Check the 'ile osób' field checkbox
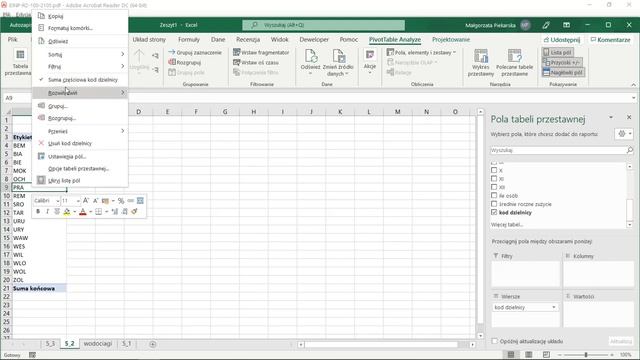The height and width of the screenshot is (360, 640). pyautogui.click(x=494, y=195)
